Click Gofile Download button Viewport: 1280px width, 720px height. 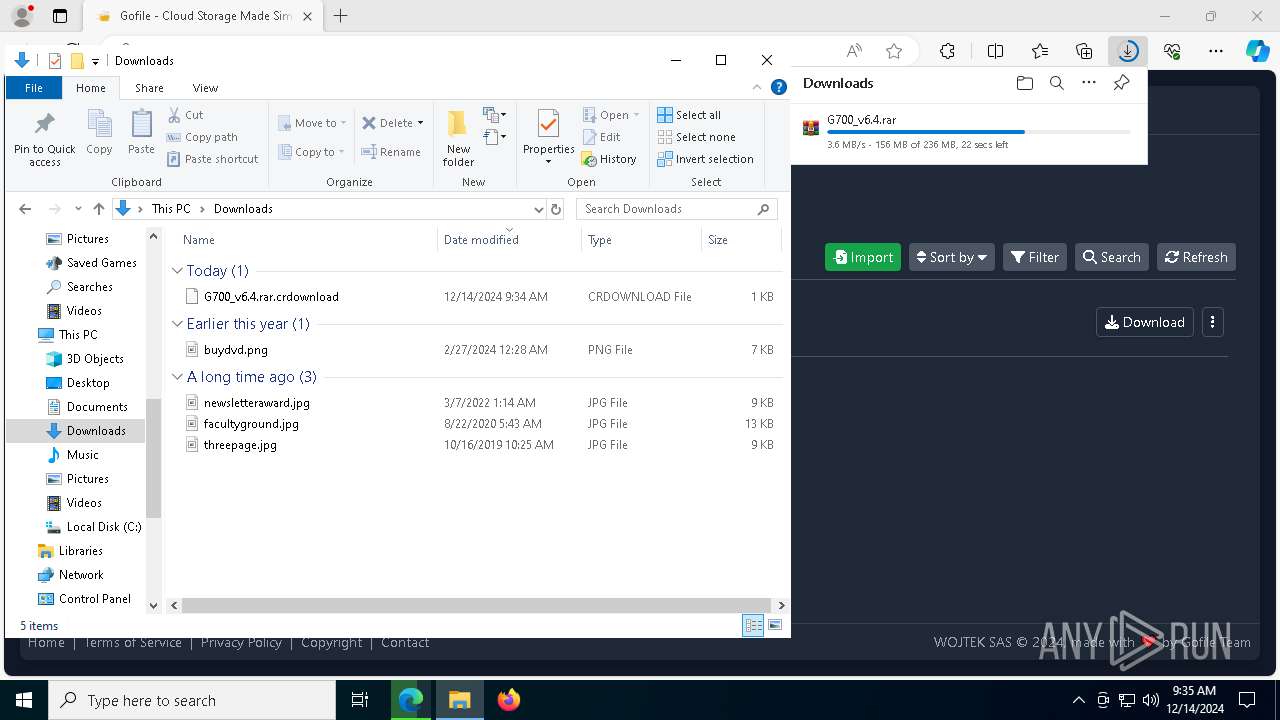click(x=1145, y=322)
